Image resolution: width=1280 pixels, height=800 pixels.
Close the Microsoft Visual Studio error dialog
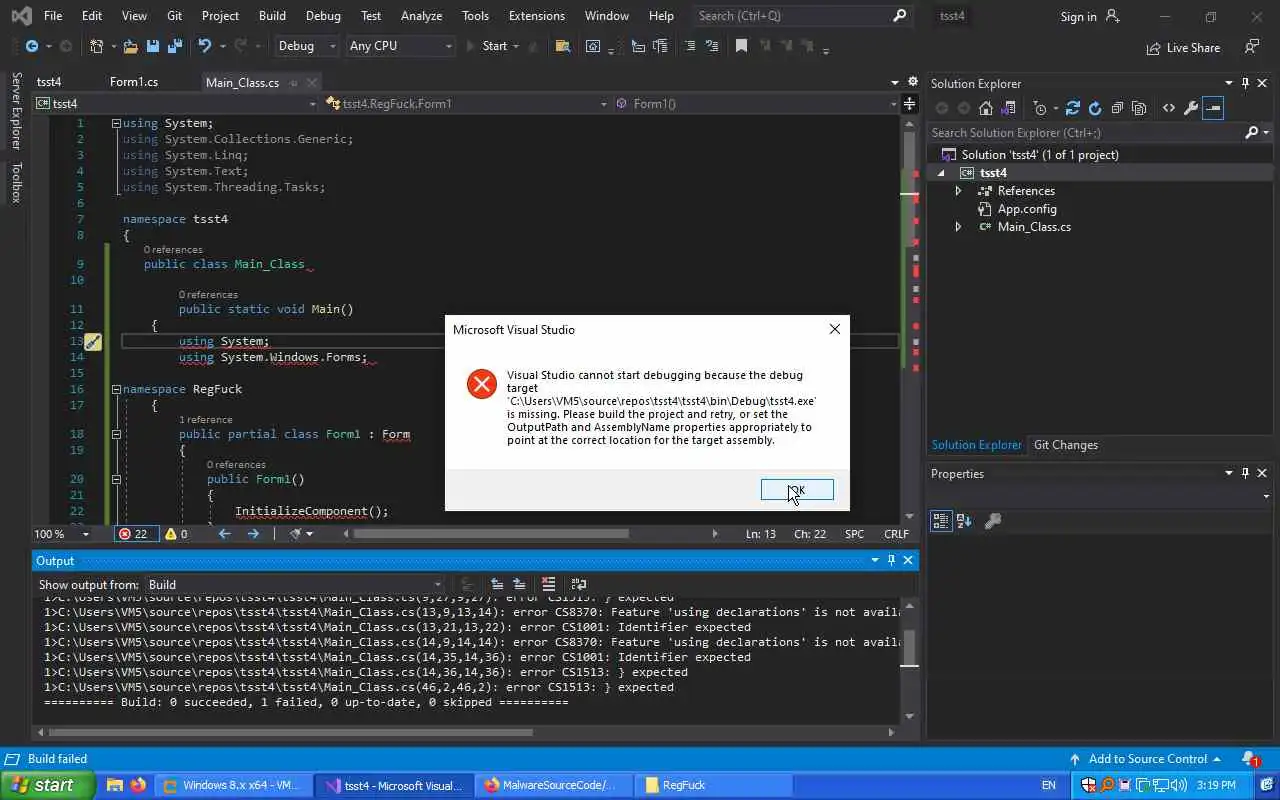pyautogui.click(x=835, y=329)
